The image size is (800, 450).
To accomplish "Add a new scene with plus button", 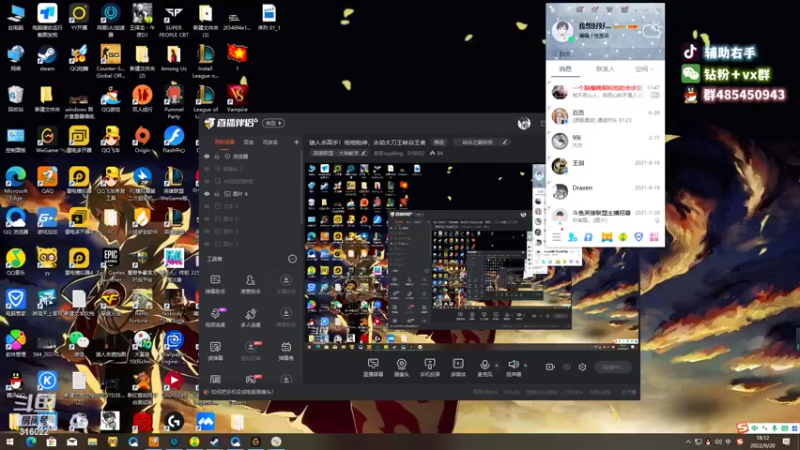I will (296, 142).
